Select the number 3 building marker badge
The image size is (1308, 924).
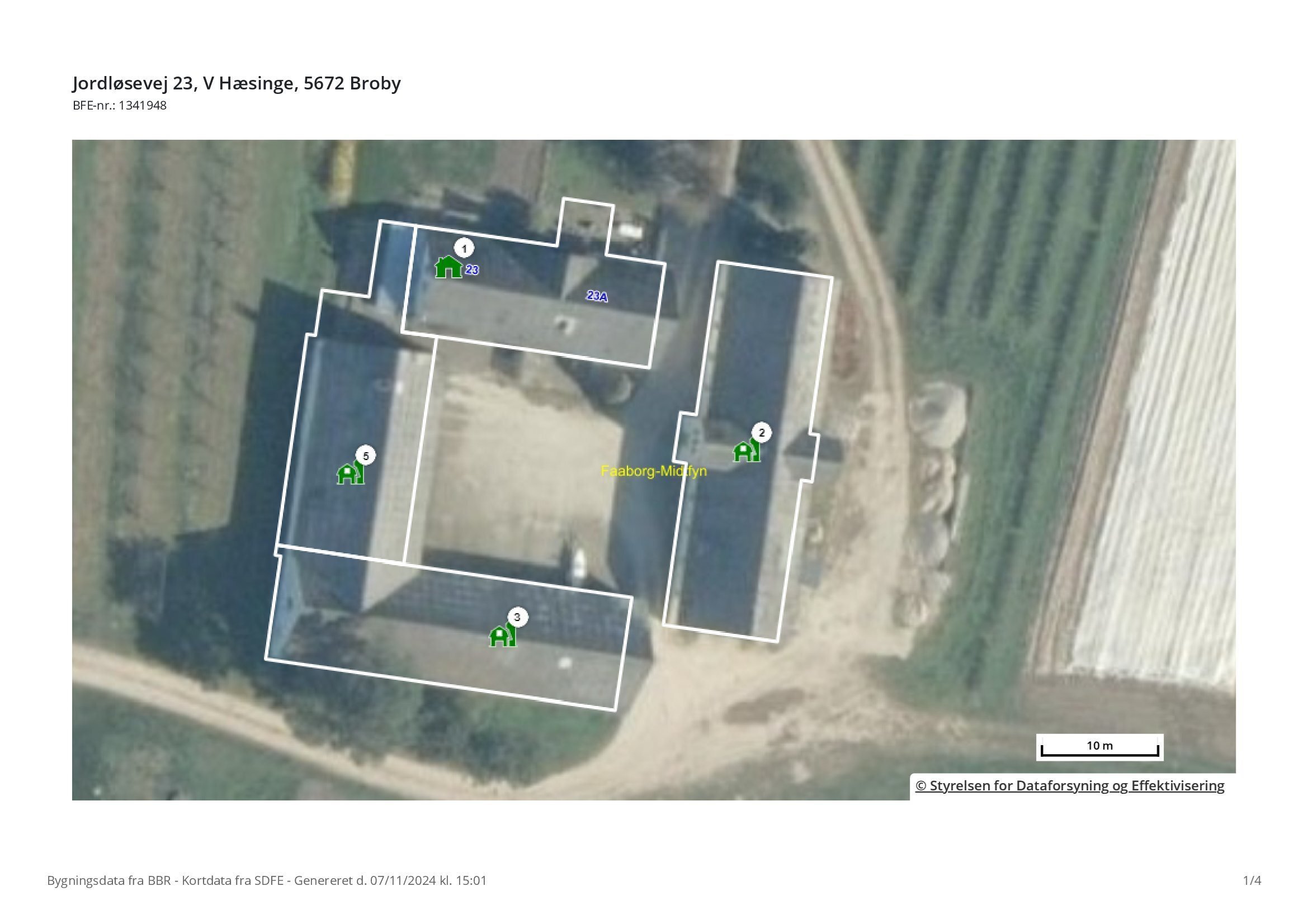(x=517, y=617)
